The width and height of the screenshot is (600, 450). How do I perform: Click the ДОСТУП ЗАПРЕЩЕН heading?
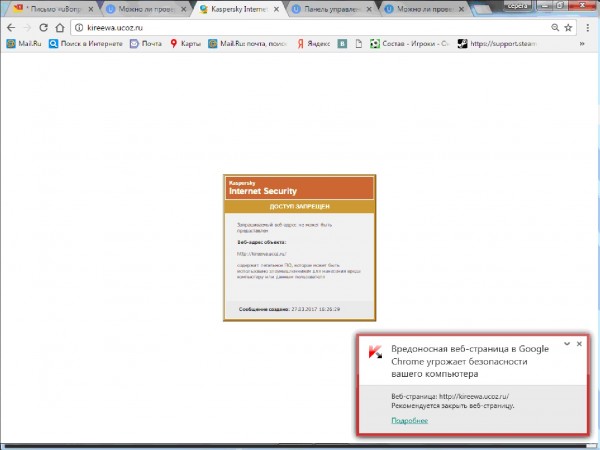click(x=300, y=206)
